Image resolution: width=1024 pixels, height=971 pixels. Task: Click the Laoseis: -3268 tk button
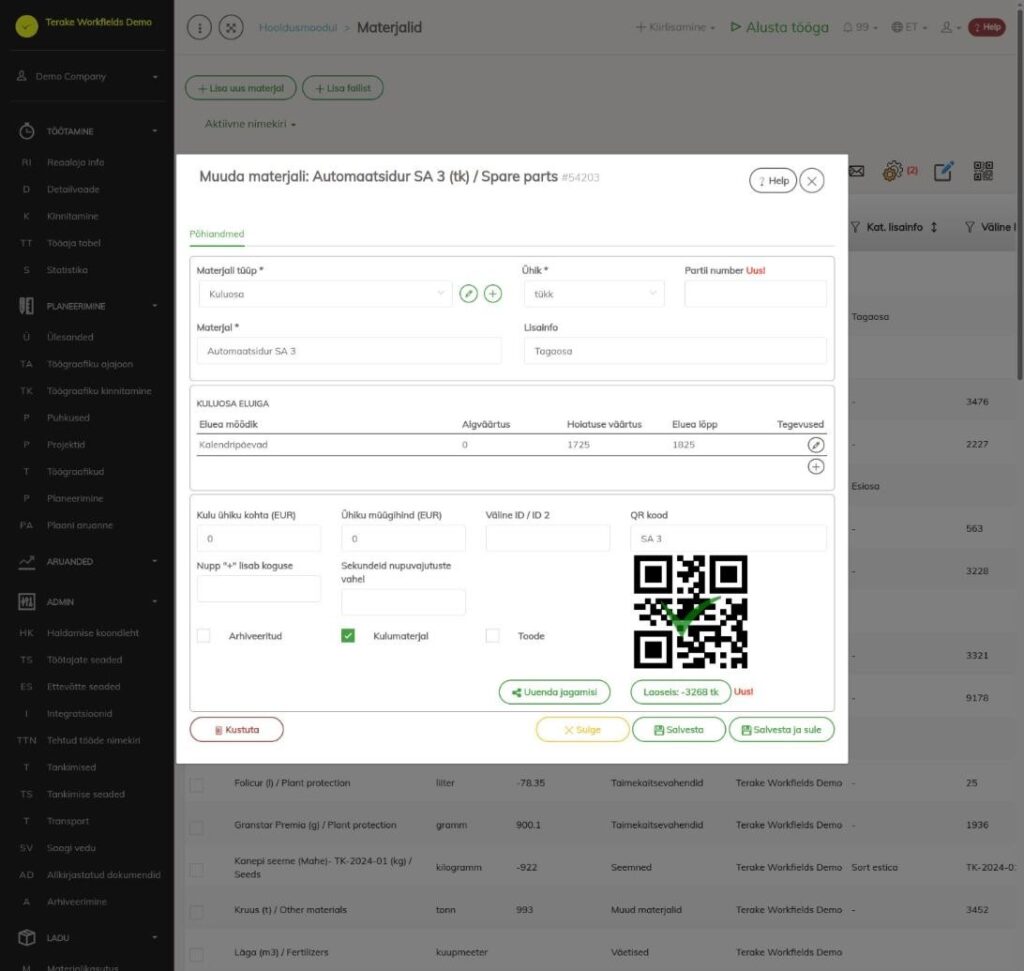(680, 692)
